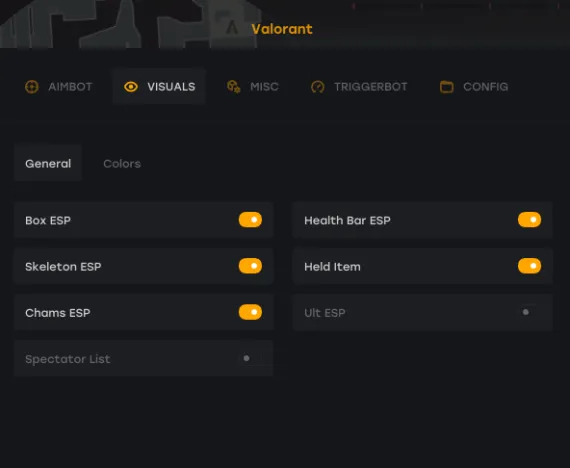Image resolution: width=570 pixels, height=468 pixels.
Task: Enable the Spectator List toggle
Action: coord(250,358)
